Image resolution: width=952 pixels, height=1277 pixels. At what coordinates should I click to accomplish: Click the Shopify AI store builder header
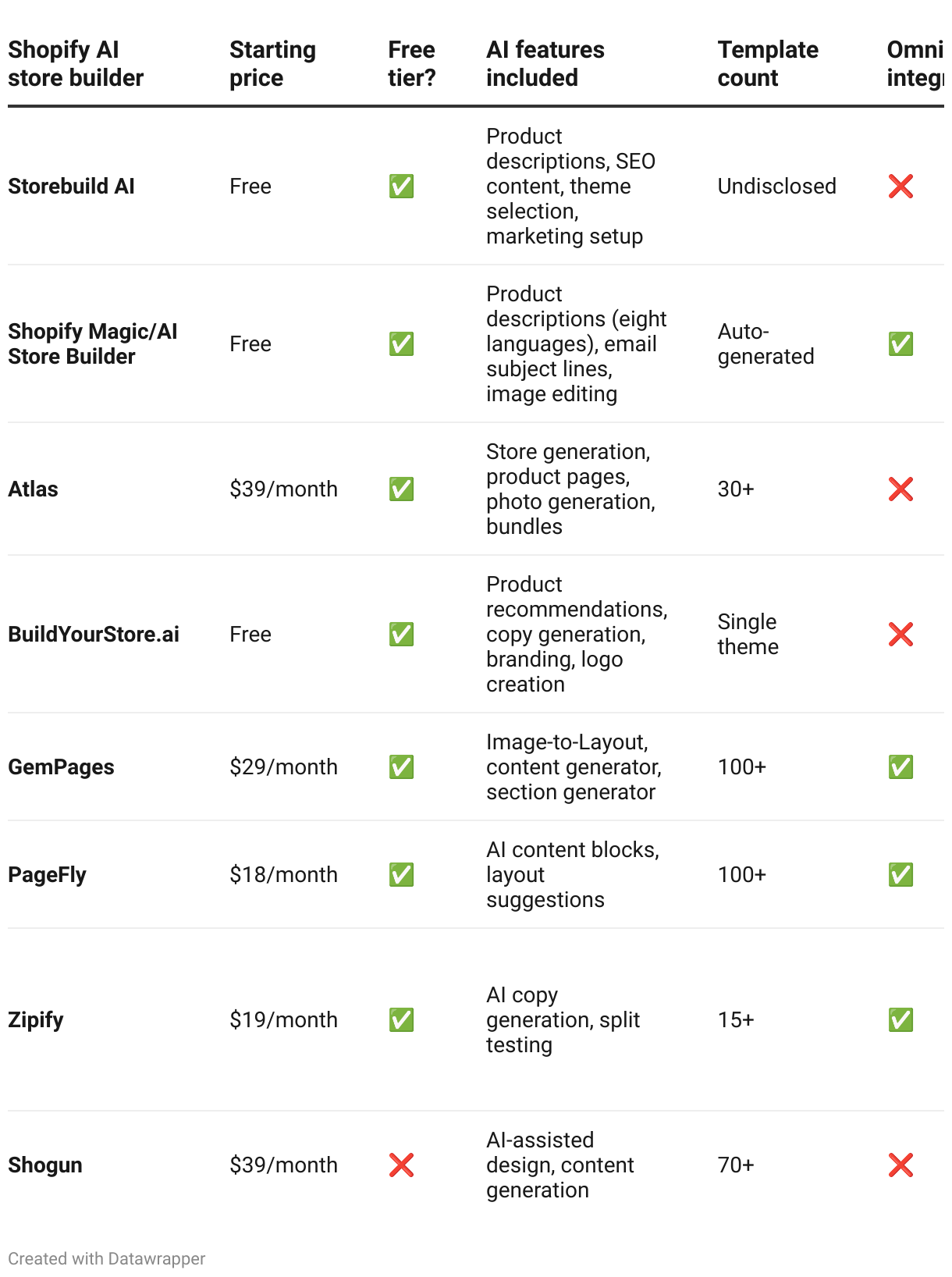pos(76,64)
